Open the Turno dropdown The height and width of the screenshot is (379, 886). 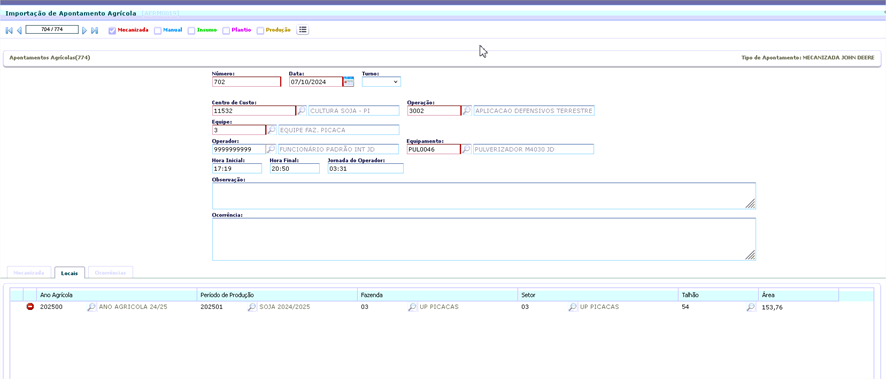(x=381, y=82)
